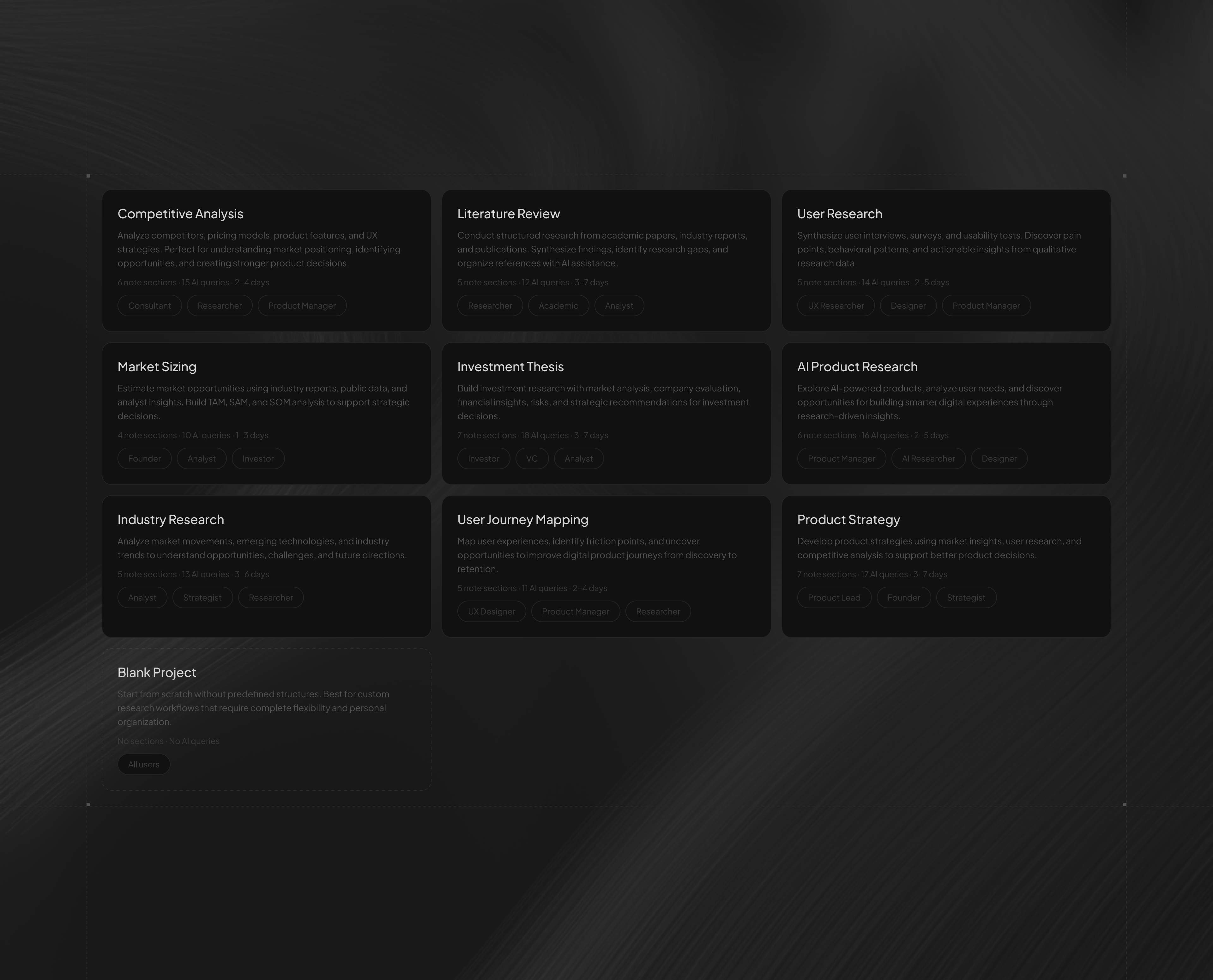Click the Analyst tag in Market Sizing

(202, 458)
